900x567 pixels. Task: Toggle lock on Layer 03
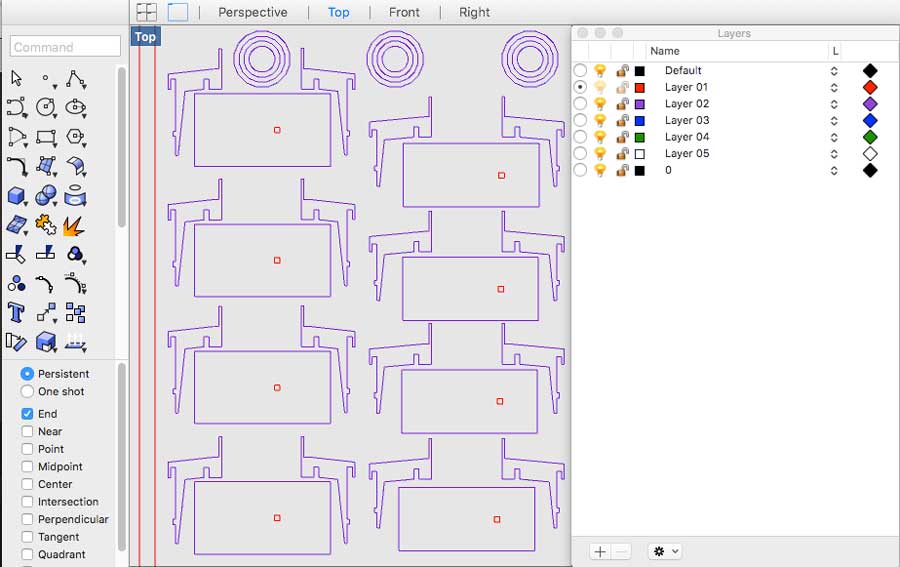tap(621, 121)
